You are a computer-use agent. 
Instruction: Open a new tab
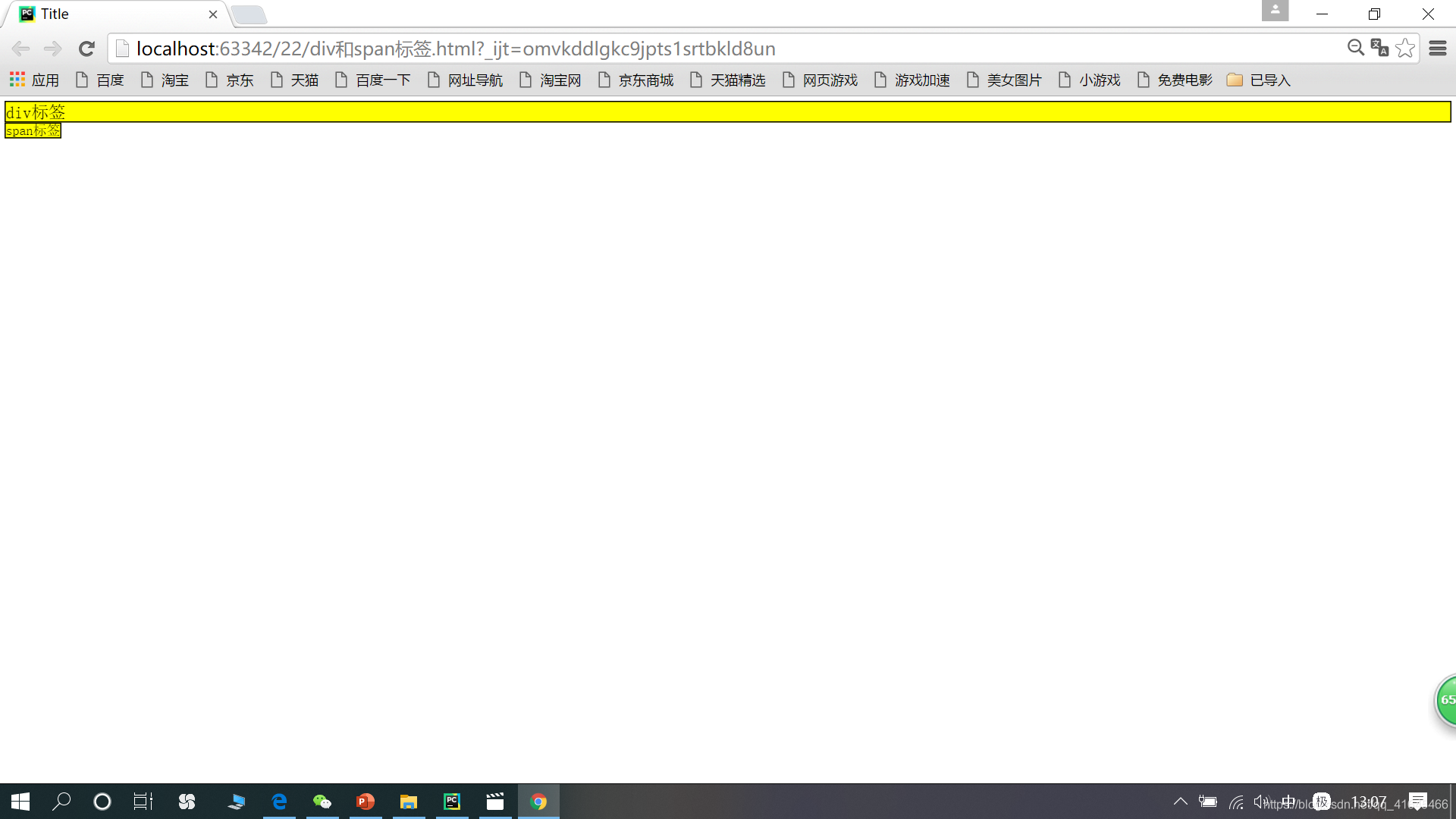tap(249, 14)
